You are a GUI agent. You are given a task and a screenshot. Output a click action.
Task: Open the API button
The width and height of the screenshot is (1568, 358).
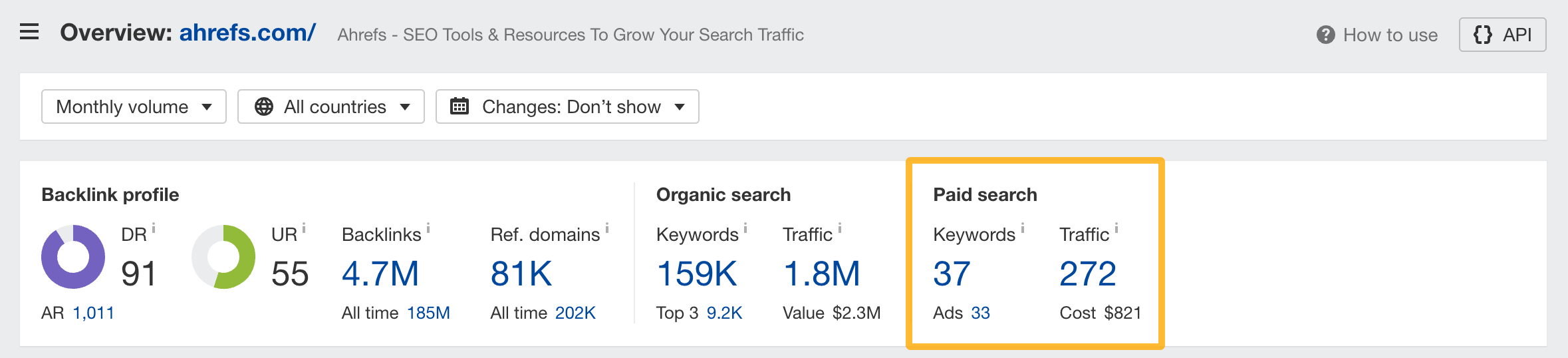click(1502, 35)
